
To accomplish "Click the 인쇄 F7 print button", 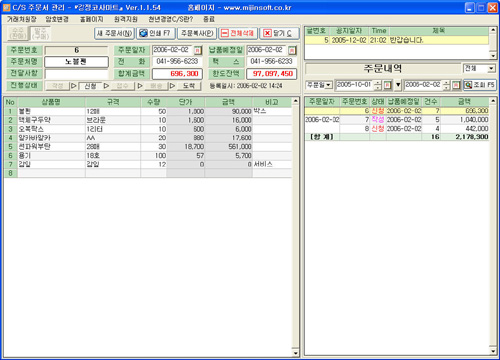I will pyautogui.click(x=155, y=33).
